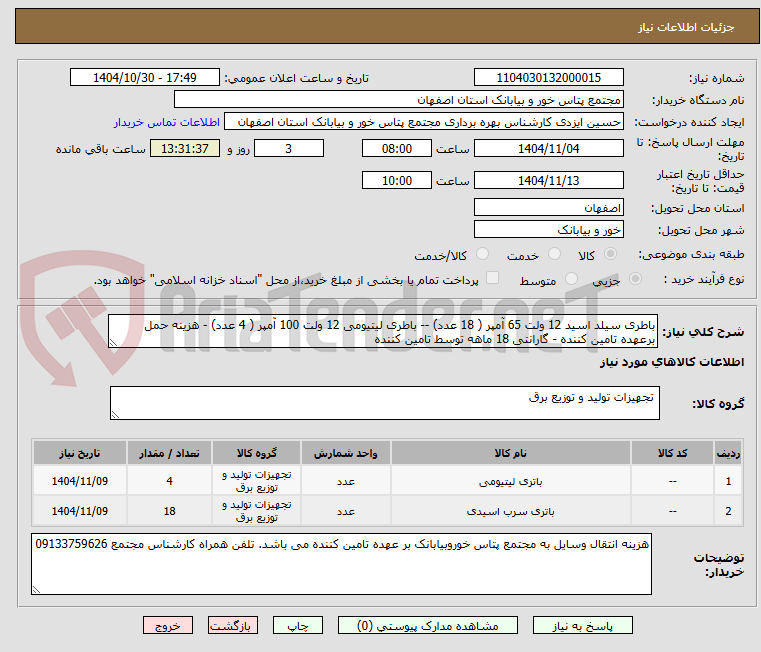Select the خدمت radio button
The width and height of the screenshot is (761, 652).
click(554, 254)
